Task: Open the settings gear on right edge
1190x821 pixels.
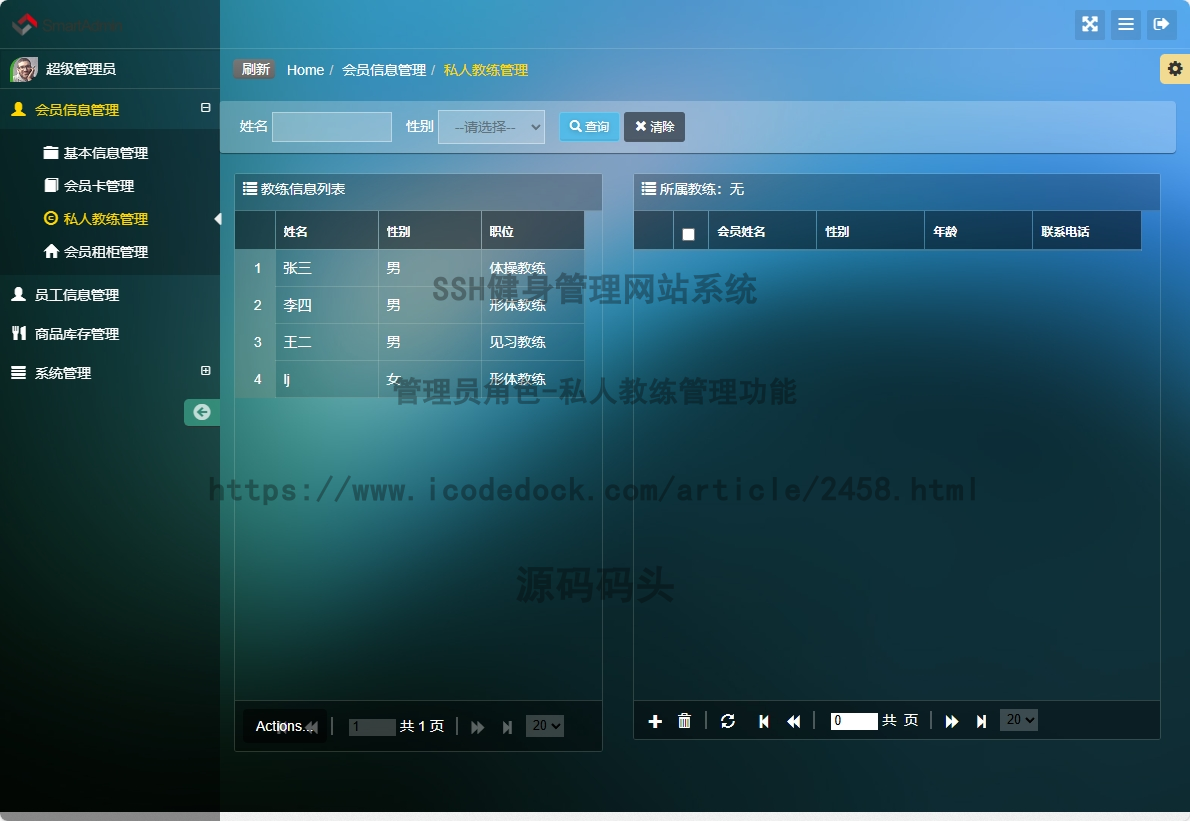Action: point(1174,70)
